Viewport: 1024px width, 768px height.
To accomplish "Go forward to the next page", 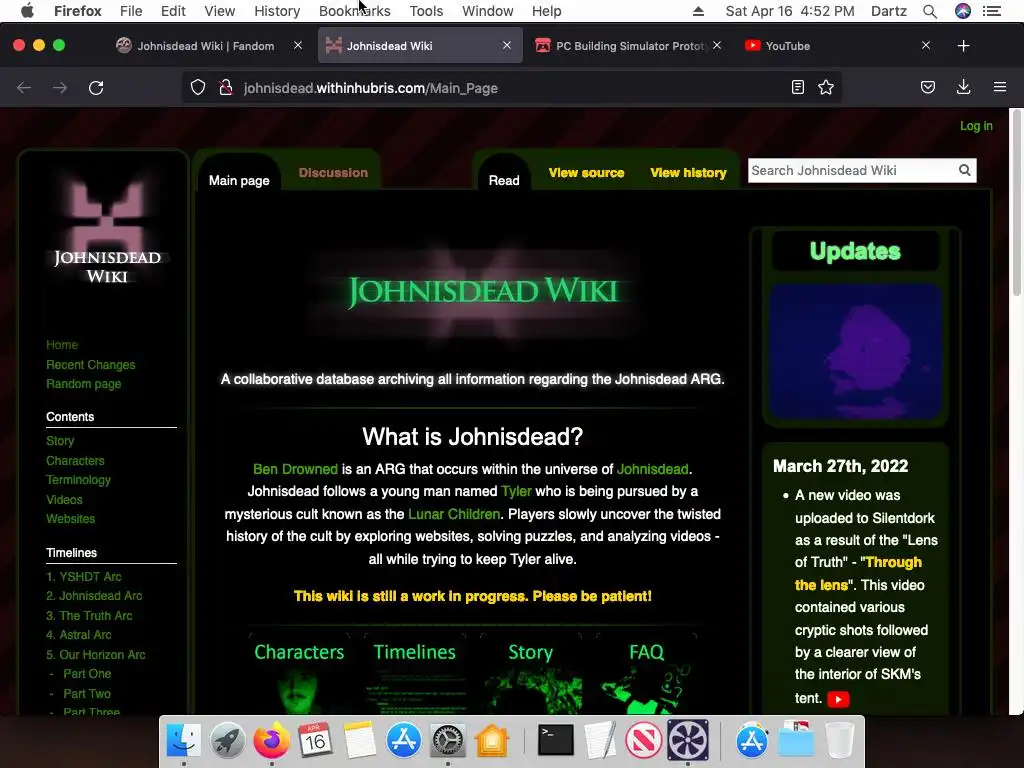I will coord(60,88).
